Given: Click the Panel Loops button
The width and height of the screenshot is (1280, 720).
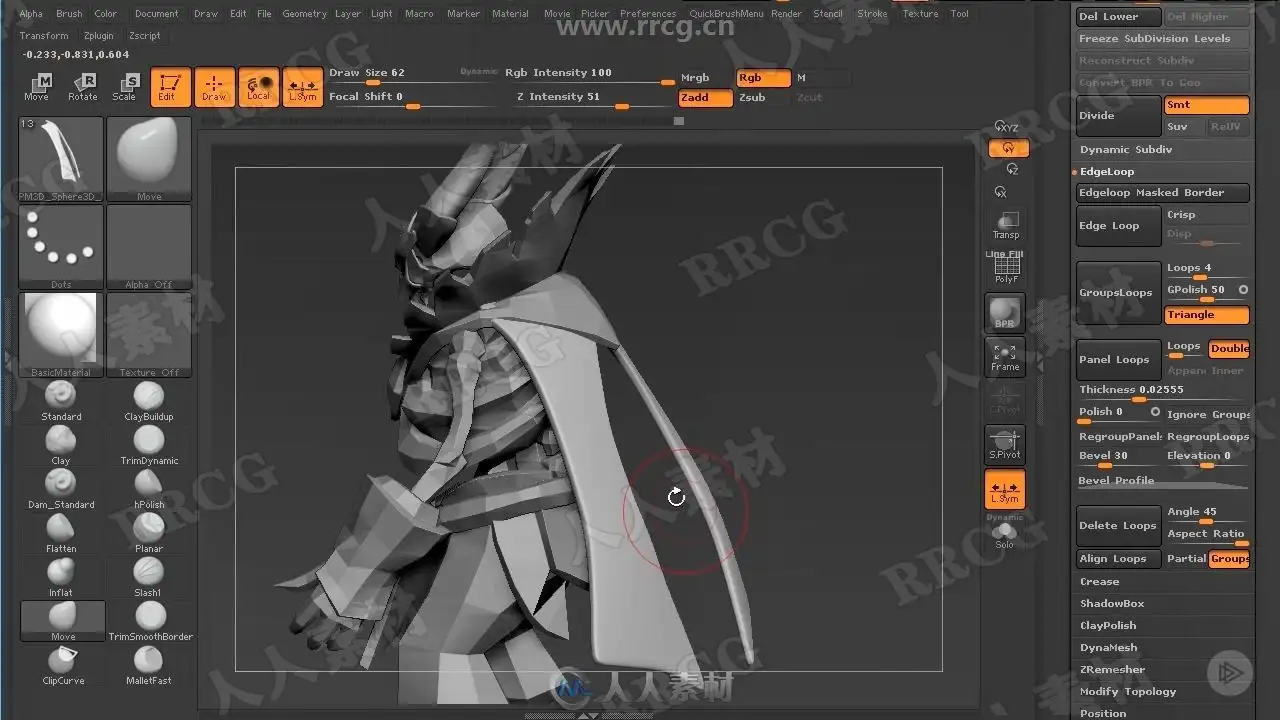Looking at the screenshot, I should (x=1119, y=360).
